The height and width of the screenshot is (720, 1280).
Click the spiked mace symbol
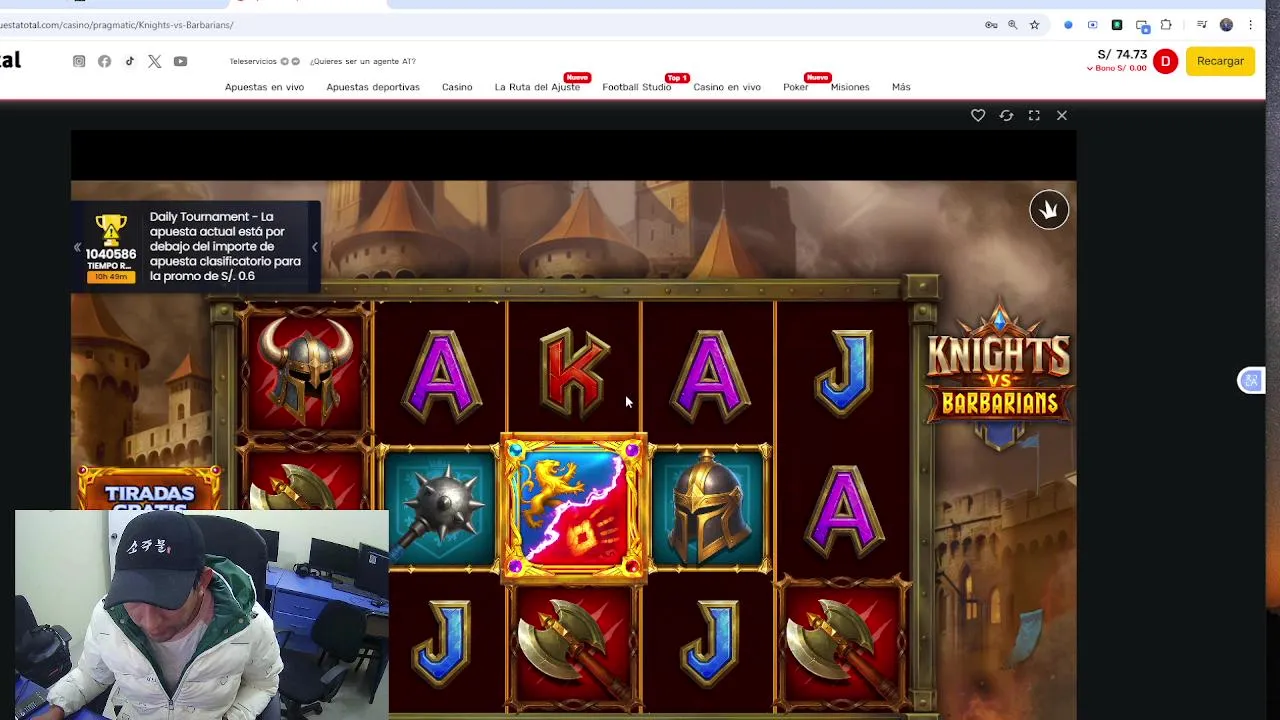(x=441, y=508)
